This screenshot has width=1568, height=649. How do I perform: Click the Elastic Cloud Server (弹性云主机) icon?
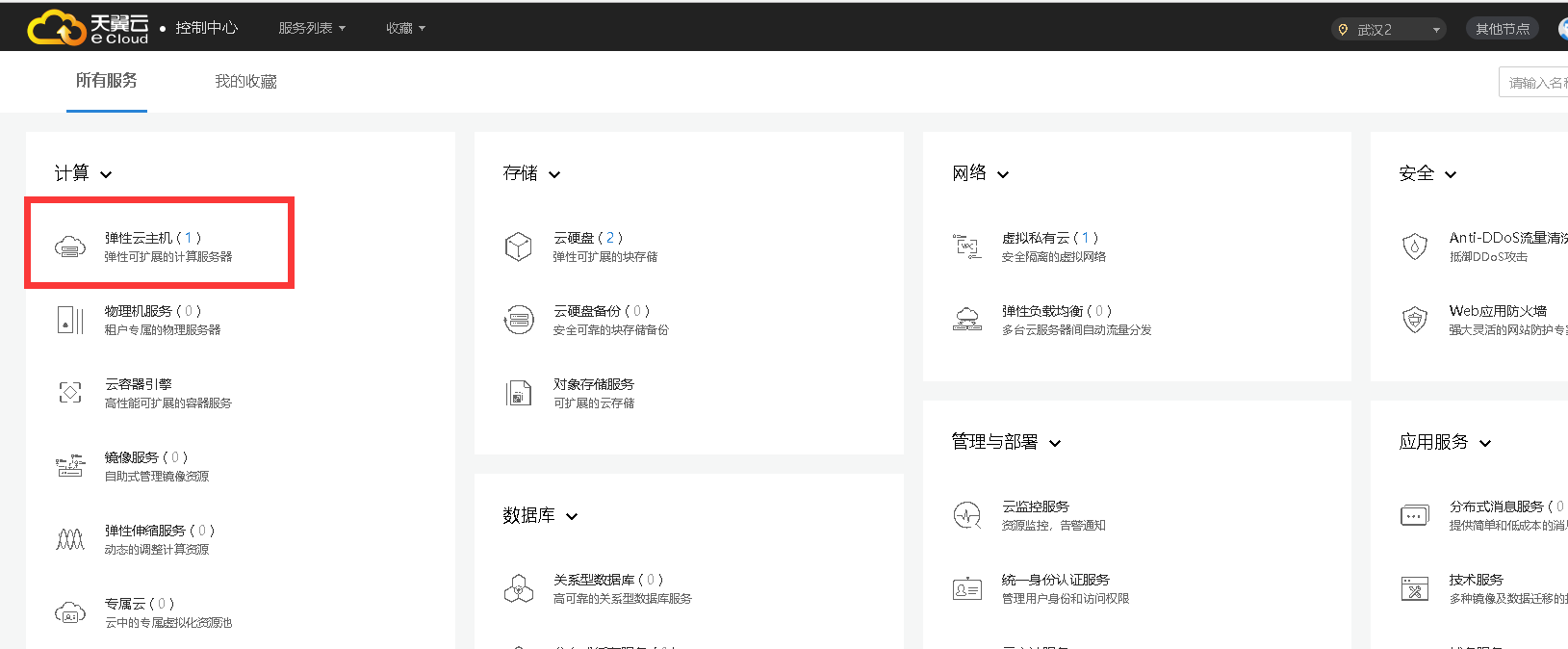point(69,247)
